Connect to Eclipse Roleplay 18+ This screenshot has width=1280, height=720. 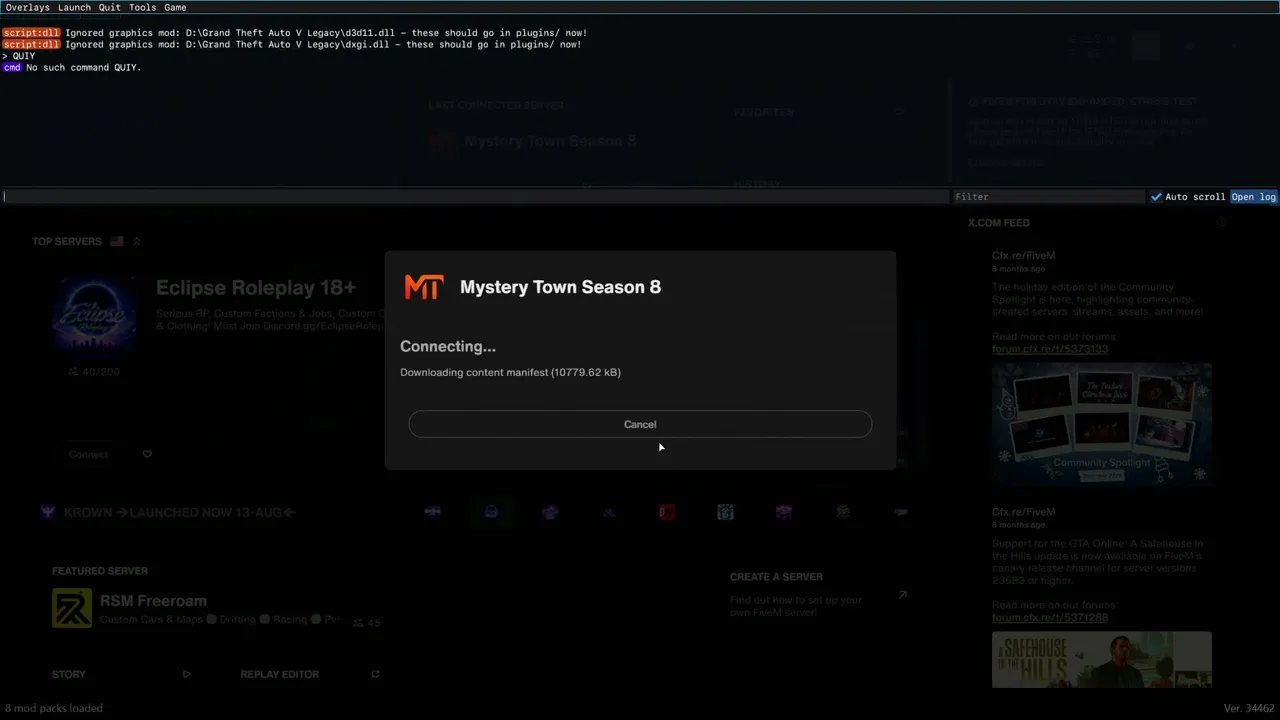pyautogui.click(x=89, y=454)
